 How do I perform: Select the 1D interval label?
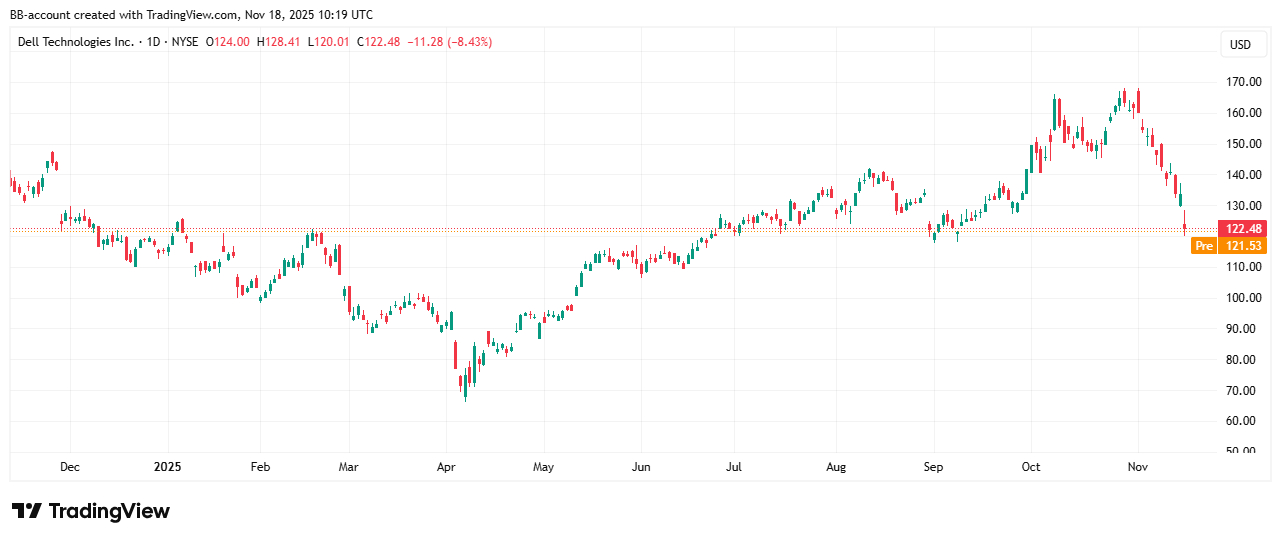[153, 42]
